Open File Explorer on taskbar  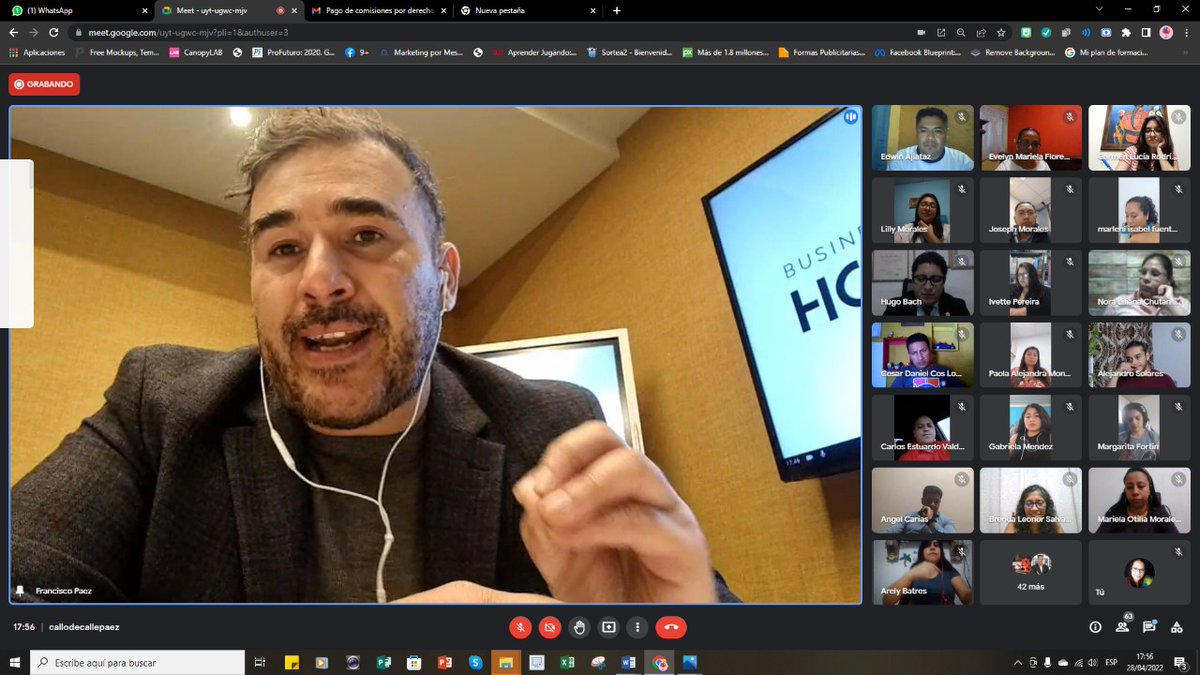506,662
